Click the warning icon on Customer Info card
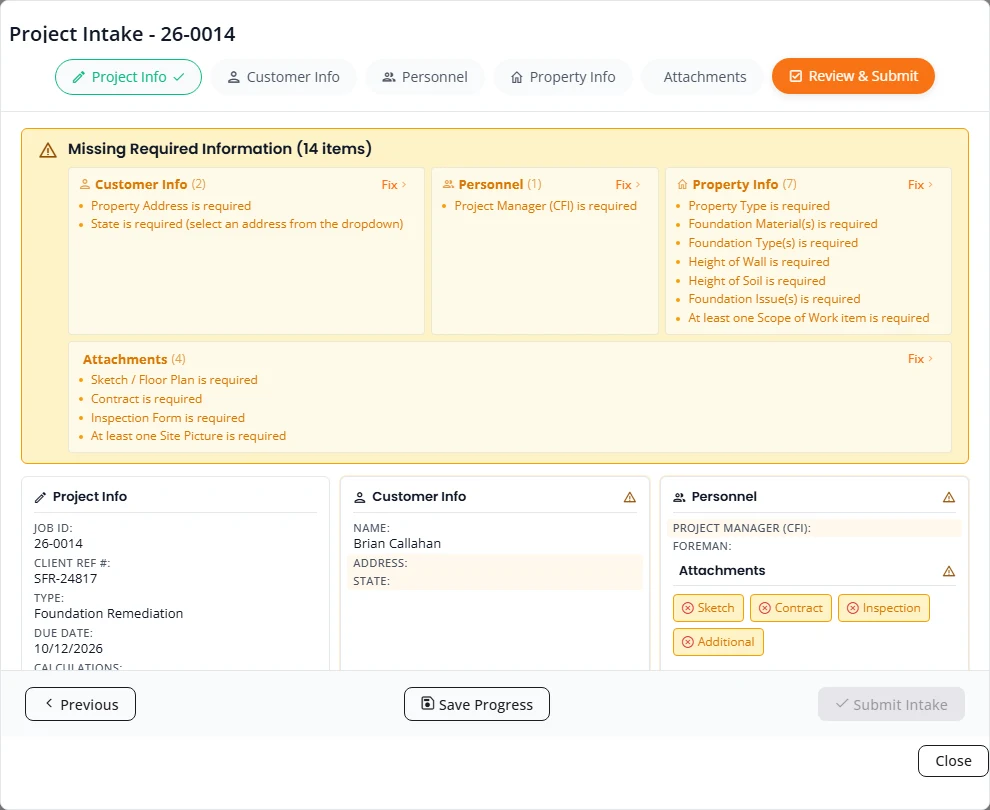This screenshot has height=810, width=990. (629, 497)
